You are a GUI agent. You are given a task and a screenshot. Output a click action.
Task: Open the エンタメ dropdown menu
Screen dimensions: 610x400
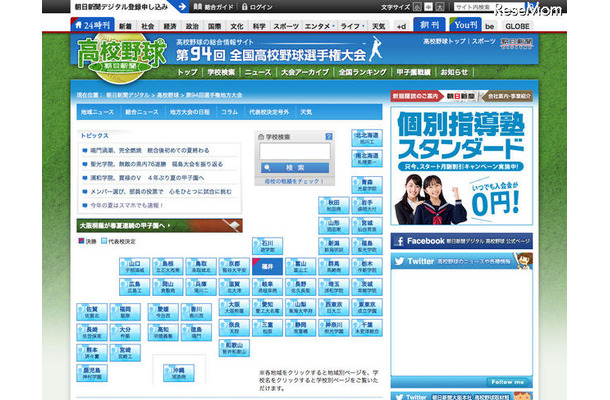(319, 26)
